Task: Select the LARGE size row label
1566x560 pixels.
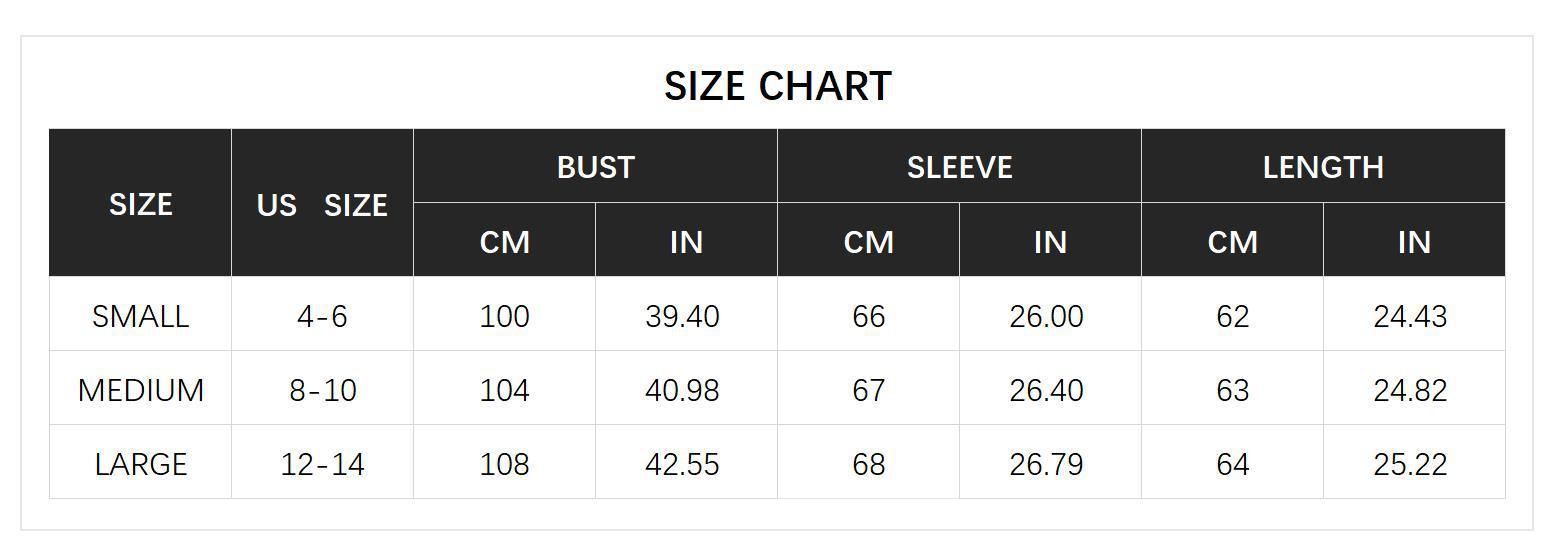Action: coord(140,464)
